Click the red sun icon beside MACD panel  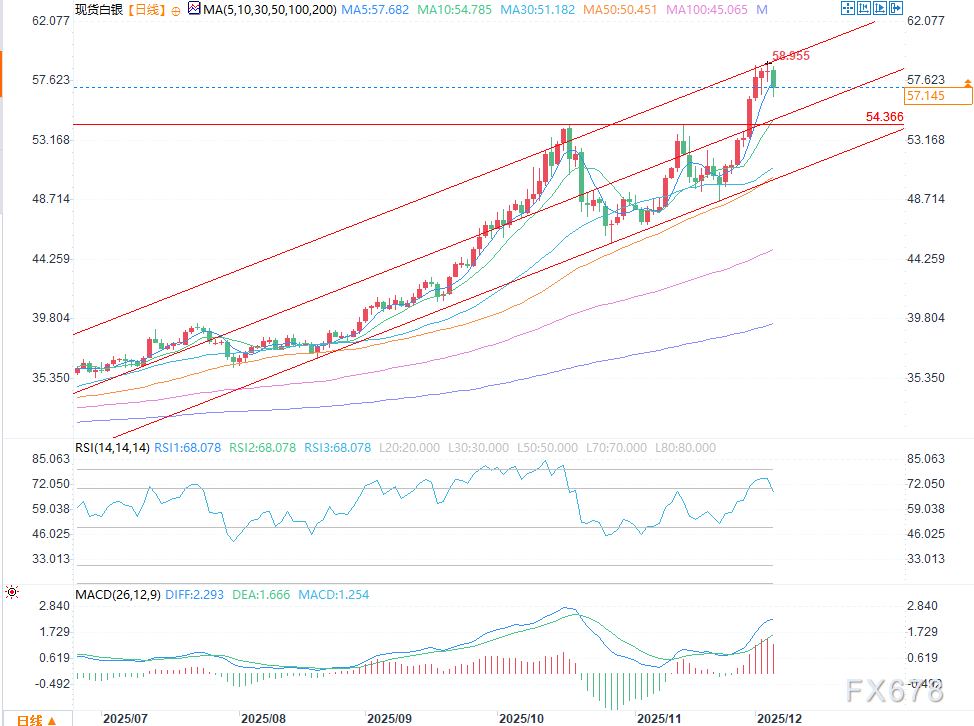tap(12, 592)
